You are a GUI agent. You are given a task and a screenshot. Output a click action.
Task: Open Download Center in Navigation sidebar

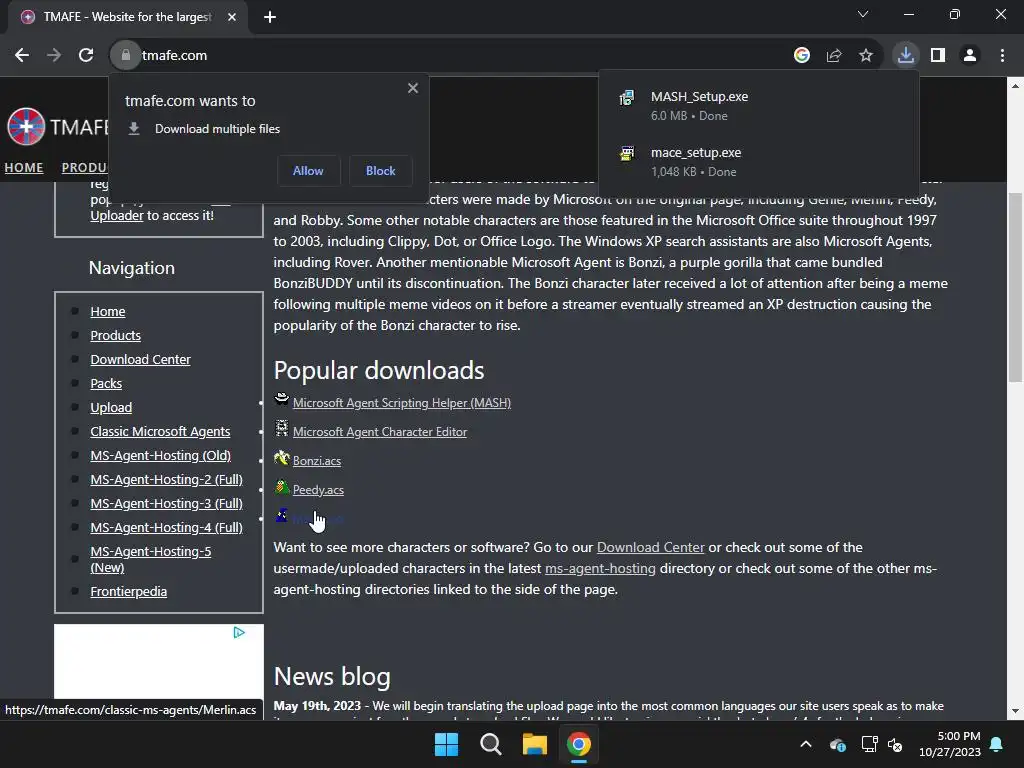click(x=140, y=360)
